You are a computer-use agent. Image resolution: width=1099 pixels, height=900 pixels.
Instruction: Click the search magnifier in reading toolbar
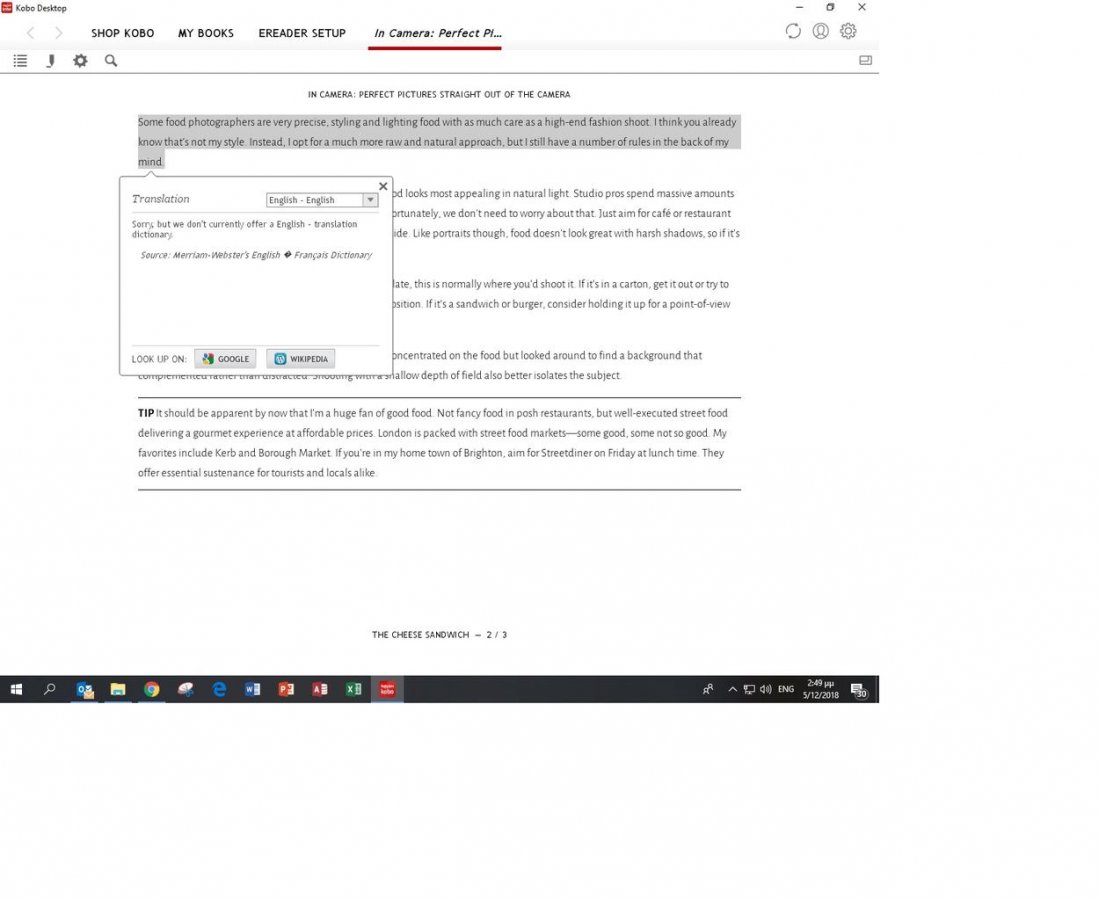111,61
